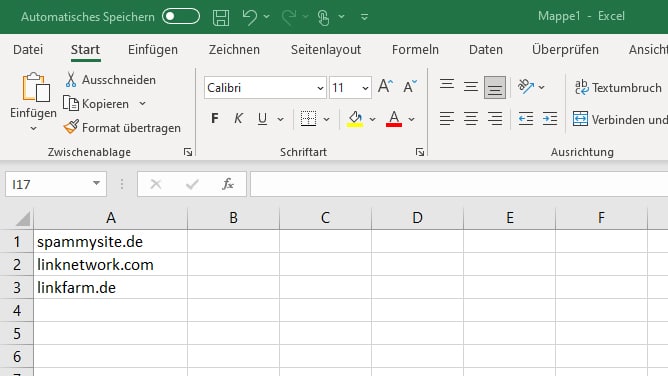Expand the borders dropdown arrow
The width and height of the screenshot is (668, 376).
[x=326, y=119]
